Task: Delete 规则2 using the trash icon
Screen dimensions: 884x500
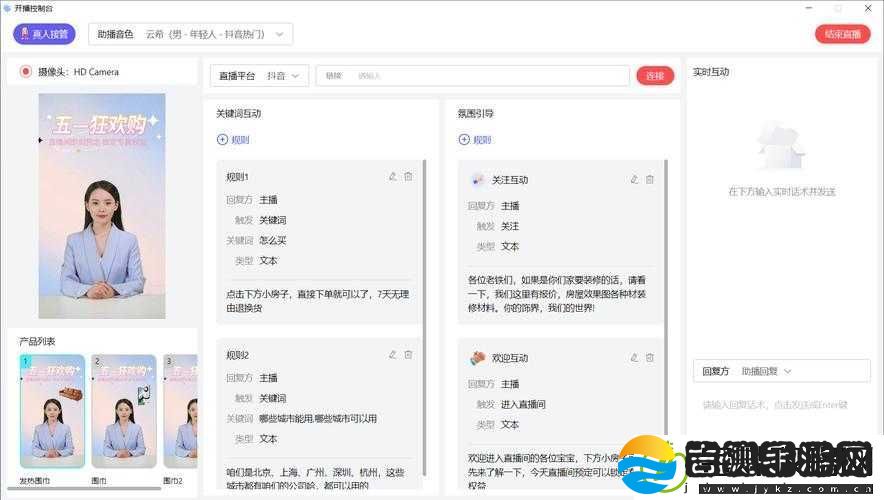Action: click(x=408, y=355)
